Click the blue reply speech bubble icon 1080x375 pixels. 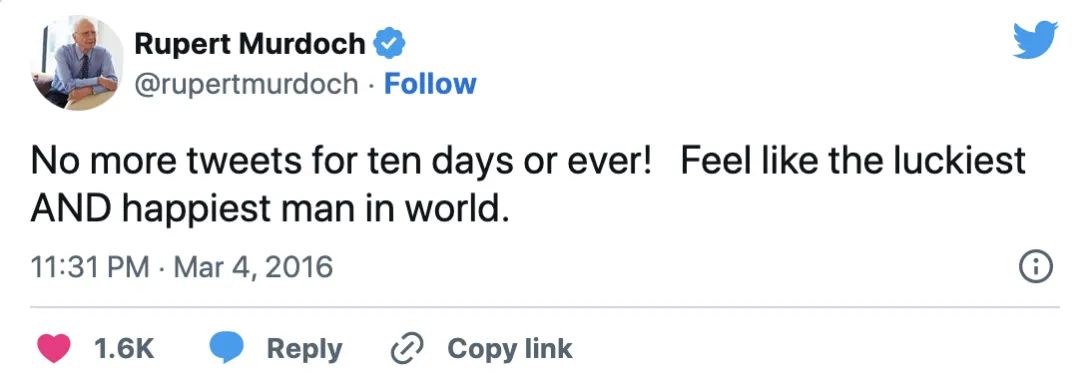227,348
